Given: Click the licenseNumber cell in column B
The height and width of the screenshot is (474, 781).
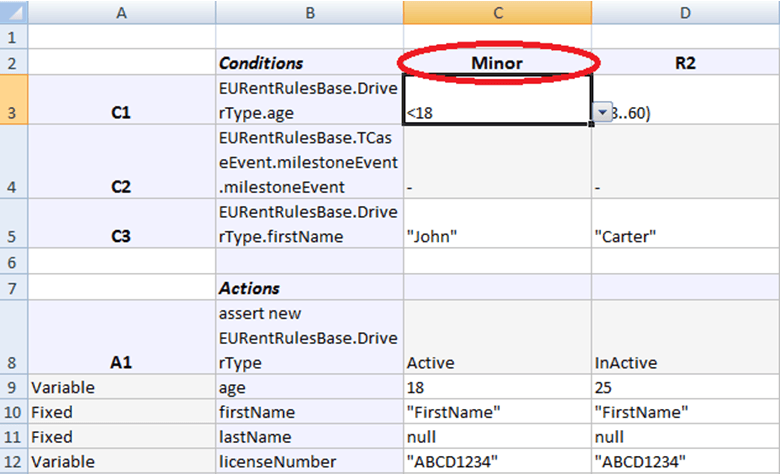Looking at the screenshot, I should 309,461.
